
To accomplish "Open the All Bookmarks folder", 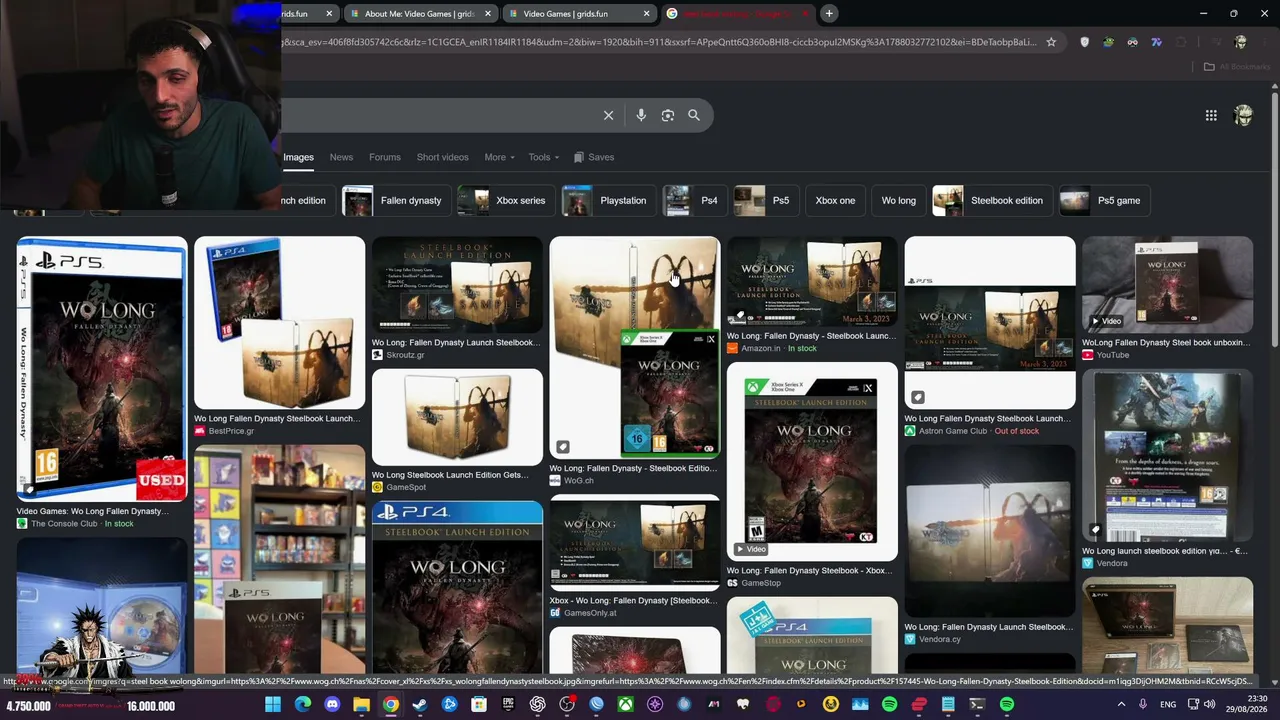I will click(x=1237, y=67).
